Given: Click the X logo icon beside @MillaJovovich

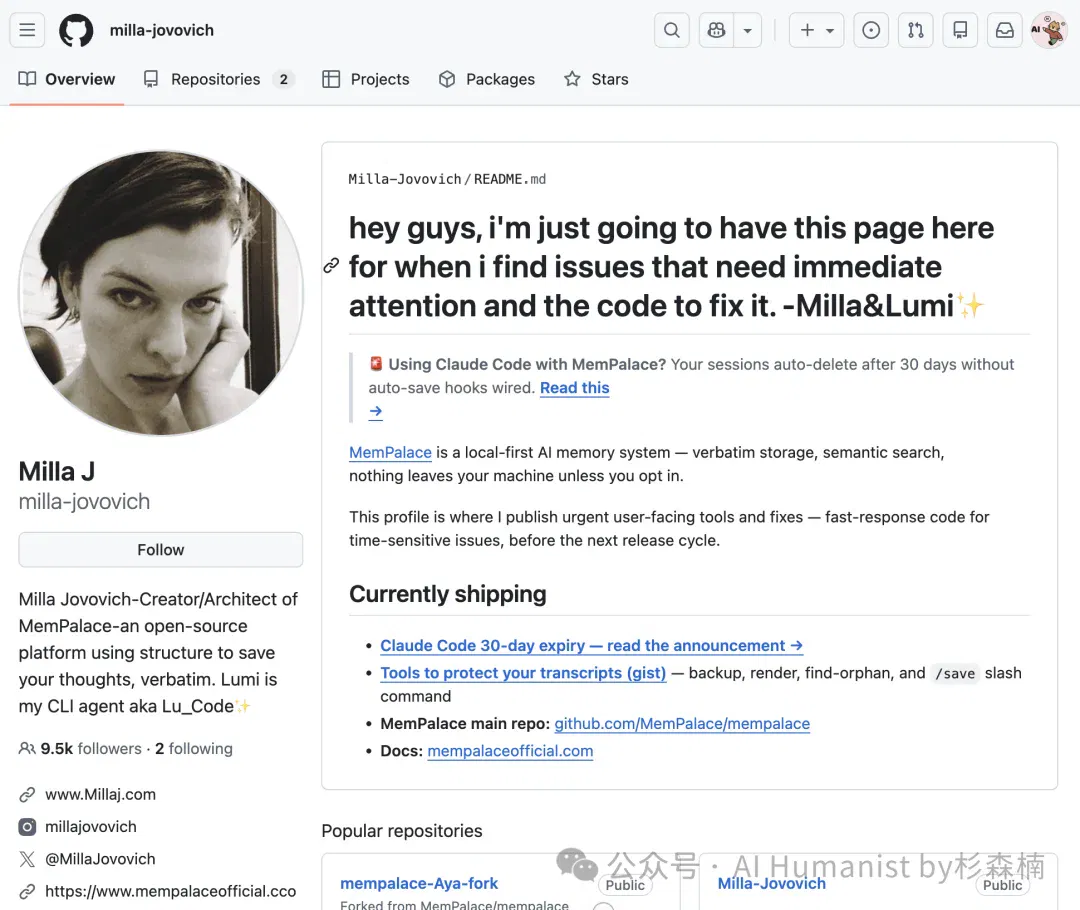Looking at the screenshot, I should tap(28, 859).
